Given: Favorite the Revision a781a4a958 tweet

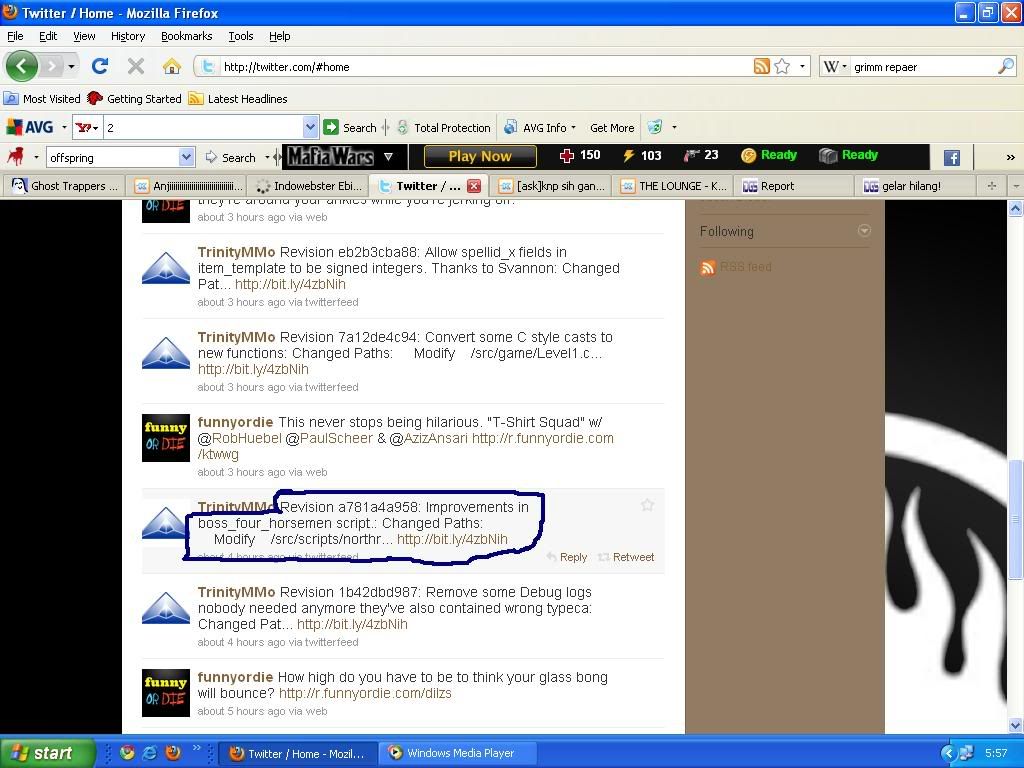Looking at the screenshot, I should pos(647,505).
